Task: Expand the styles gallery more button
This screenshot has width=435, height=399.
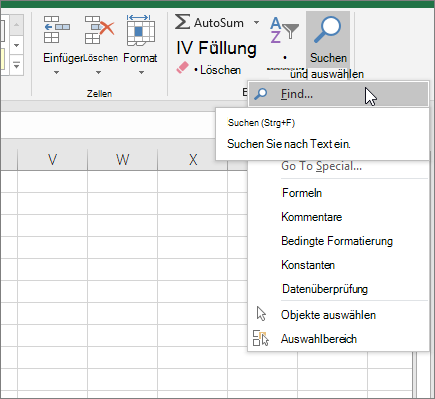Action: point(16,66)
